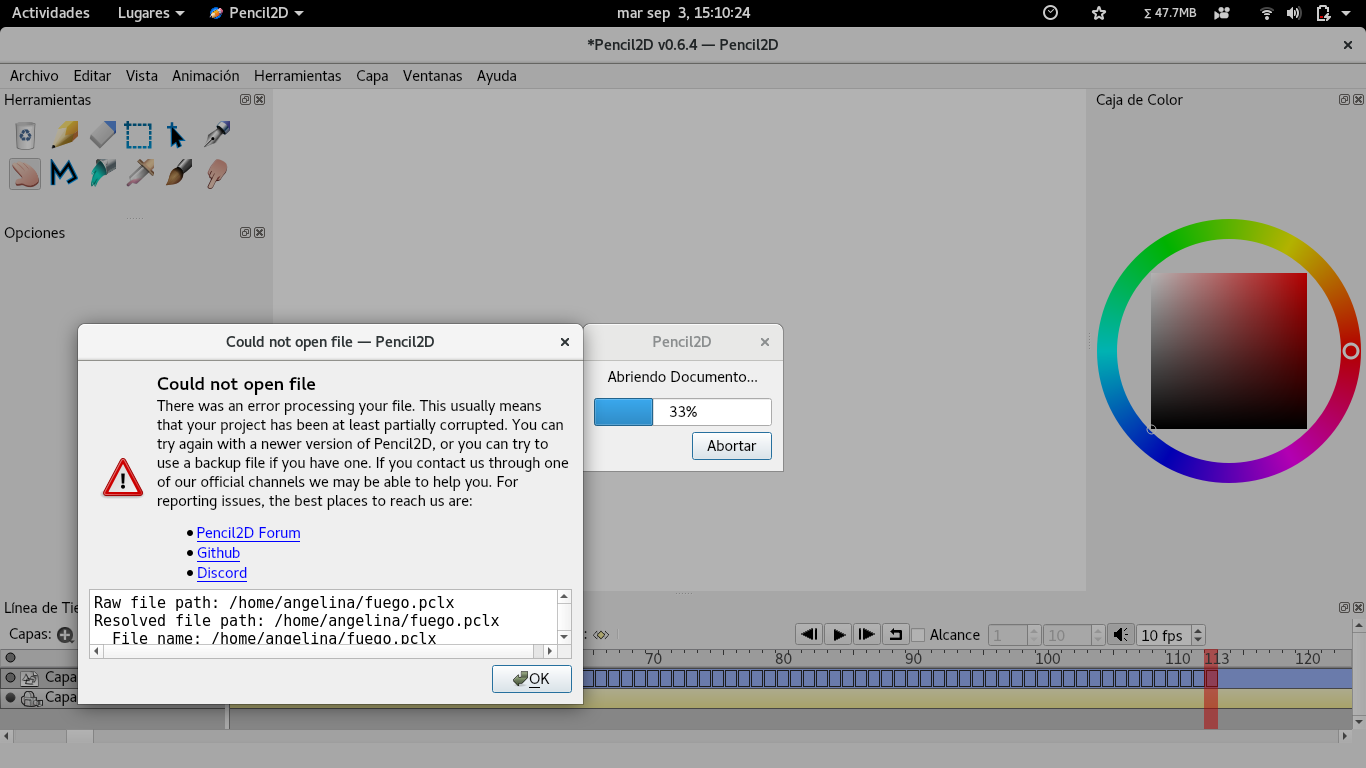Enable the Alcance range checkbox
Viewport: 1366px width, 768px height.
click(918, 635)
